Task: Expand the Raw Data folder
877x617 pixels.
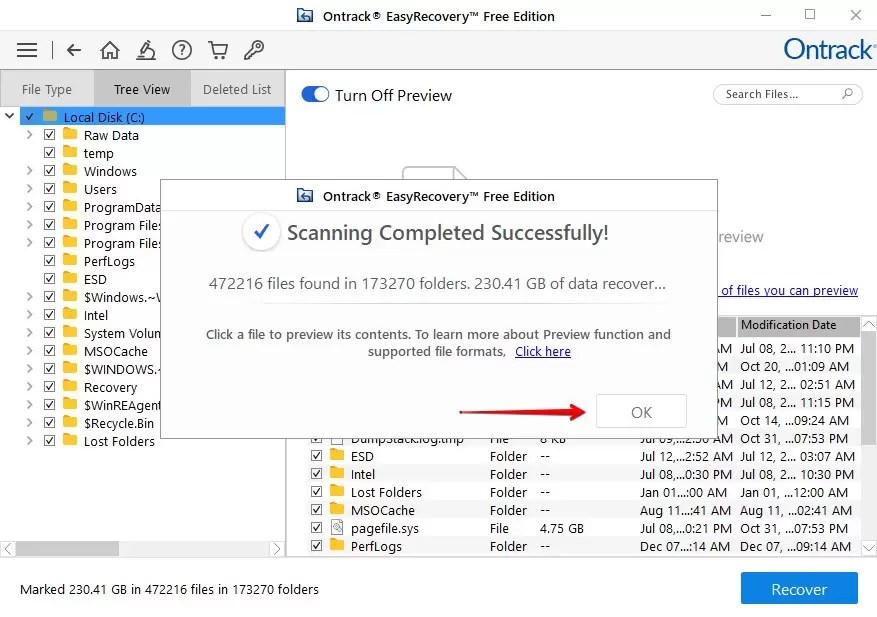Action: click(x=31, y=134)
